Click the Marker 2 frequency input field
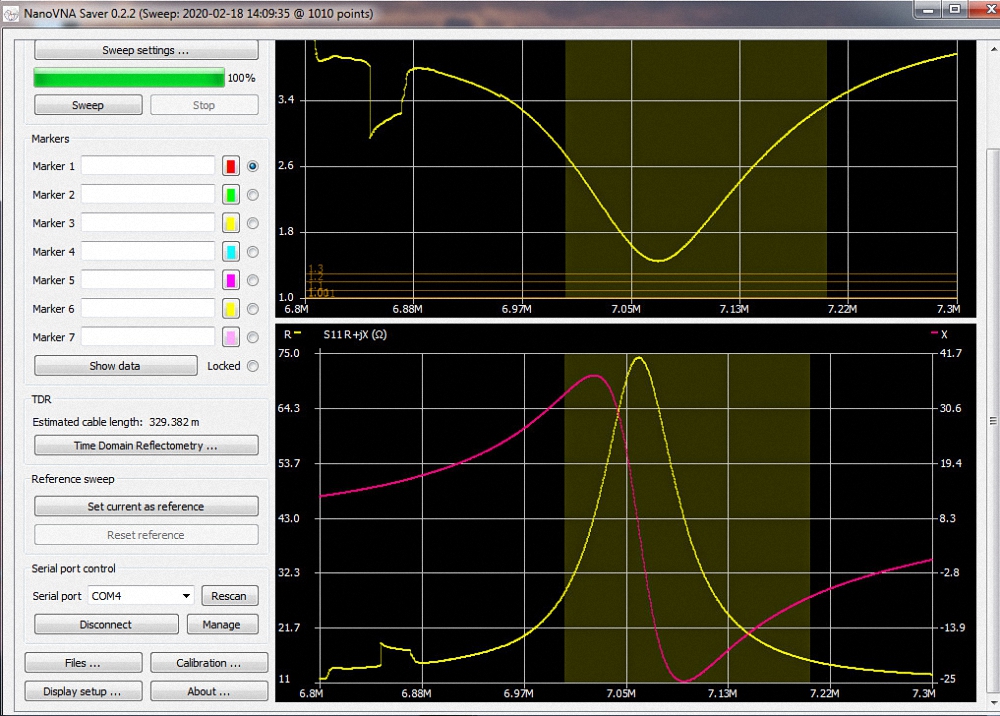Viewport: 1000px width, 716px height. [x=148, y=194]
